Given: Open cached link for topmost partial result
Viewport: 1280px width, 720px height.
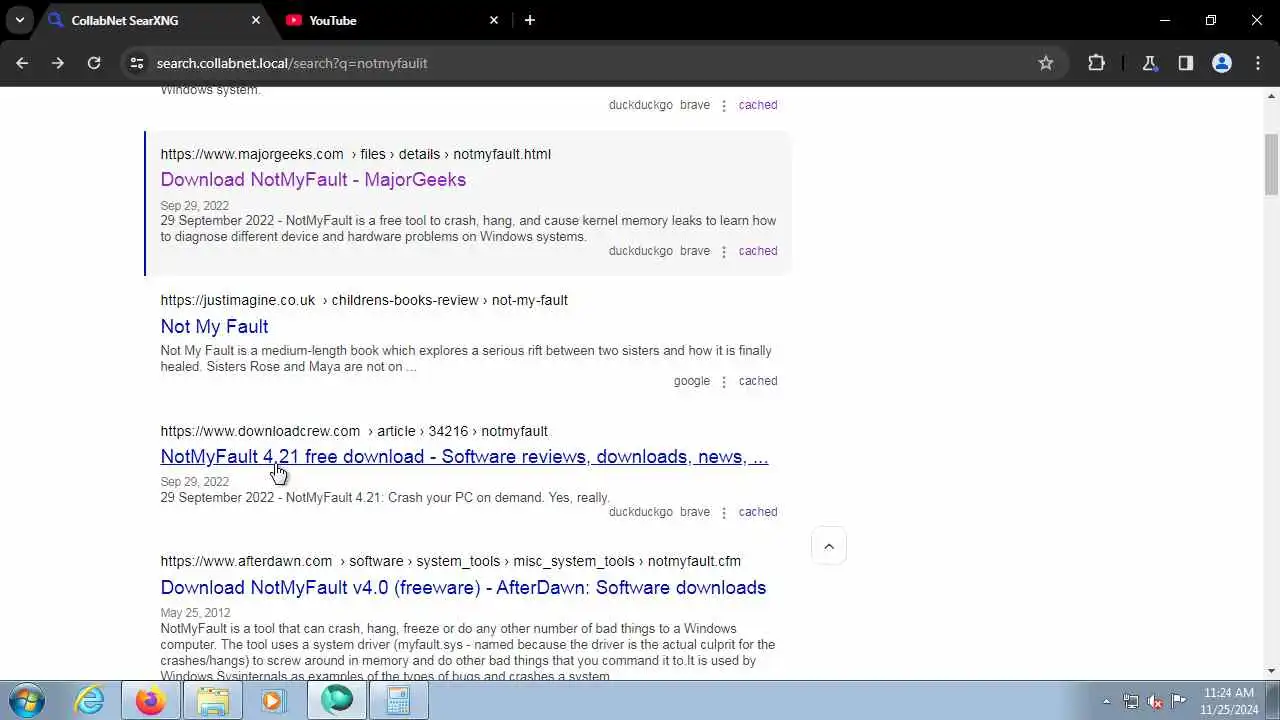Looking at the screenshot, I should click(758, 105).
